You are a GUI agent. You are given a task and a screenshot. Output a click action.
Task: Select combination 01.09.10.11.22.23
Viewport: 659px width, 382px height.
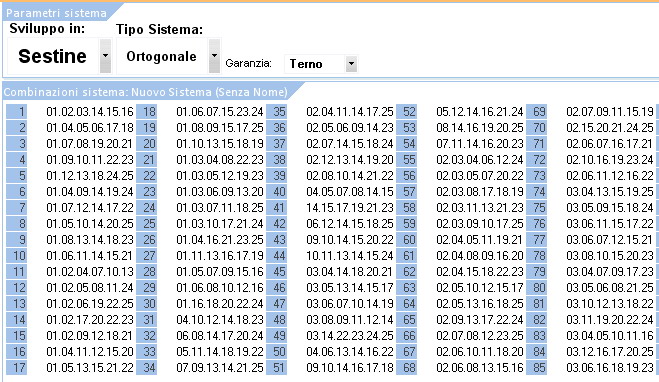(90, 160)
